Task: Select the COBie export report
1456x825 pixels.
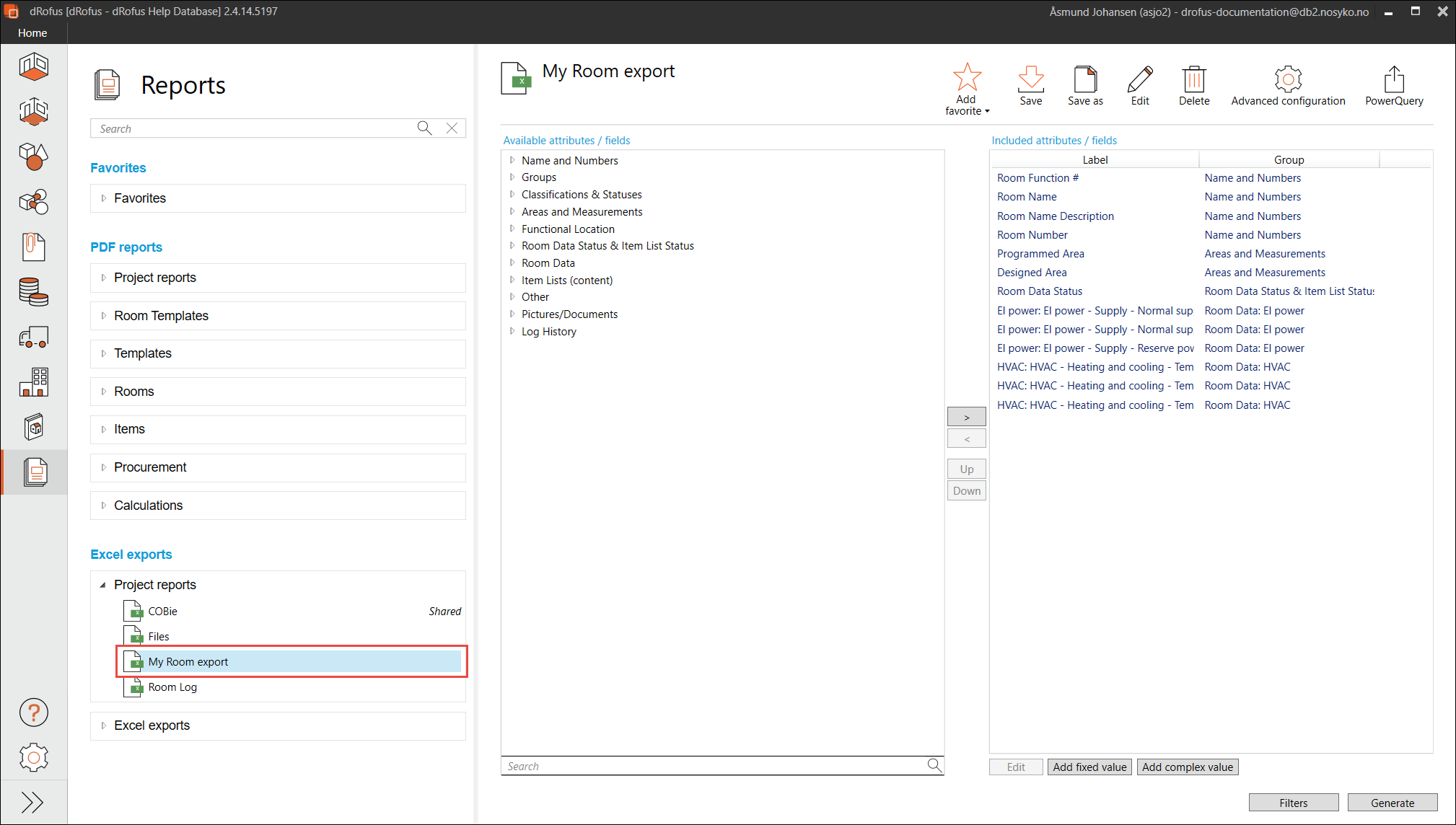Action: 163,612
